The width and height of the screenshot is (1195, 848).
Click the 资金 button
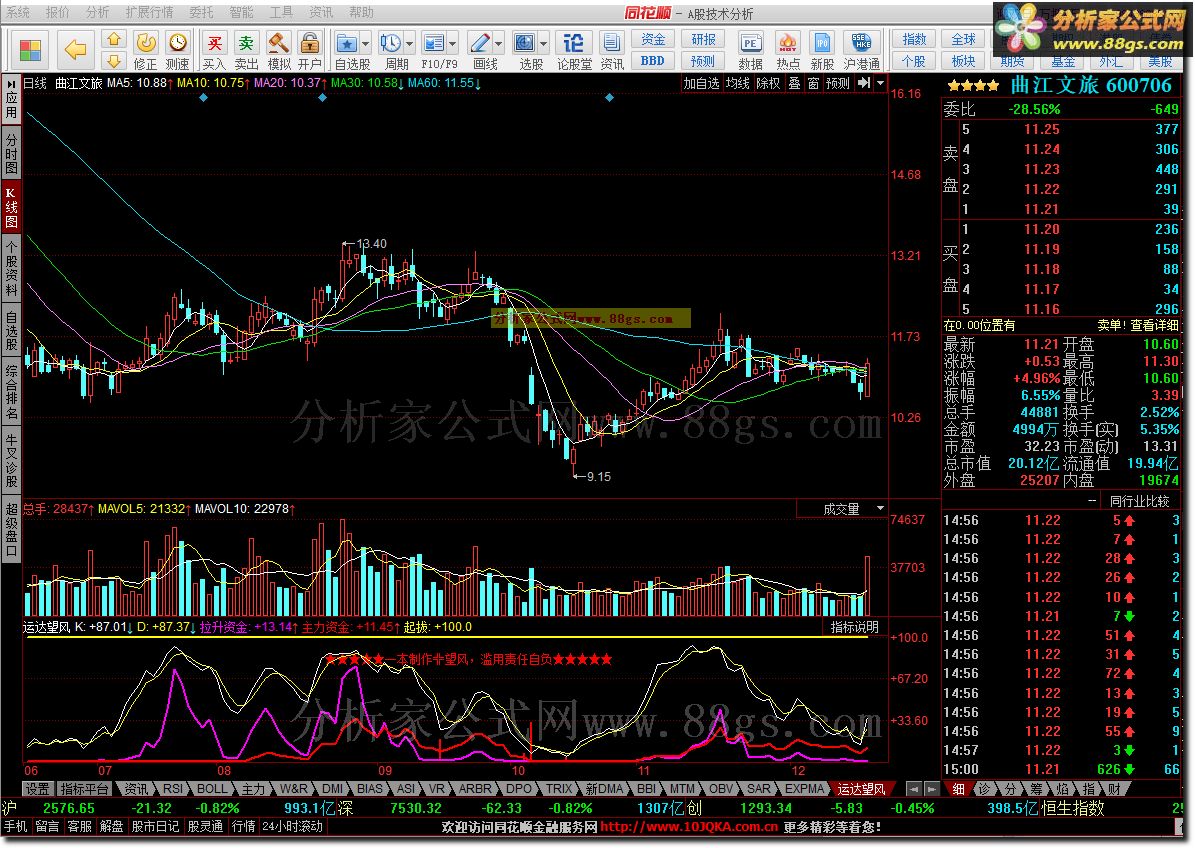652,40
